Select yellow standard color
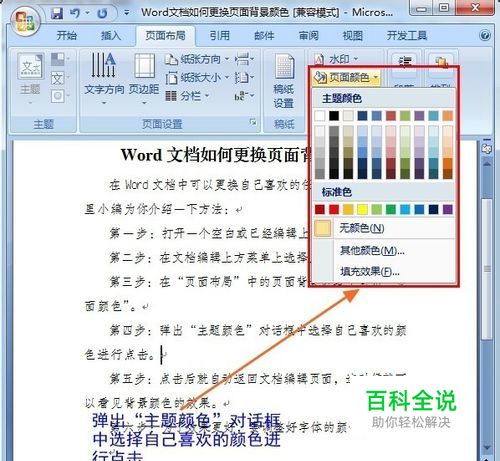 click(362, 209)
